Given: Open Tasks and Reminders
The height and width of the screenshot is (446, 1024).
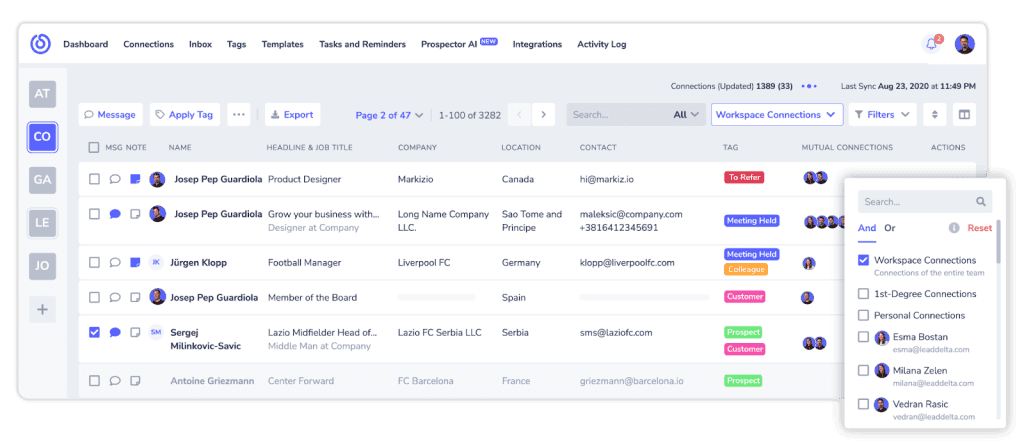Looking at the screenshot, I should 362,44.
